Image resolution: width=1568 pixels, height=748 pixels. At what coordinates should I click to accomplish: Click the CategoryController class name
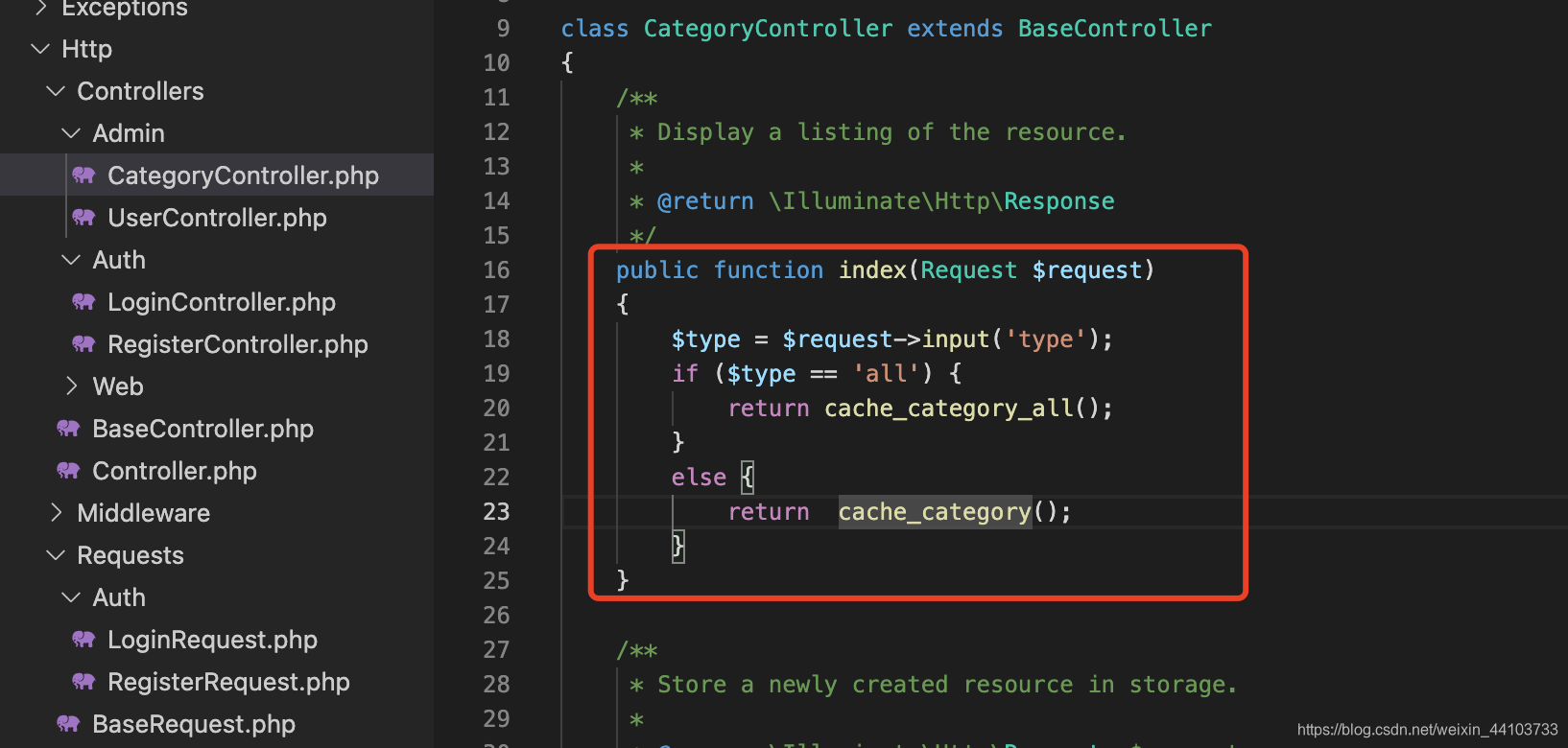pos(768,29)
